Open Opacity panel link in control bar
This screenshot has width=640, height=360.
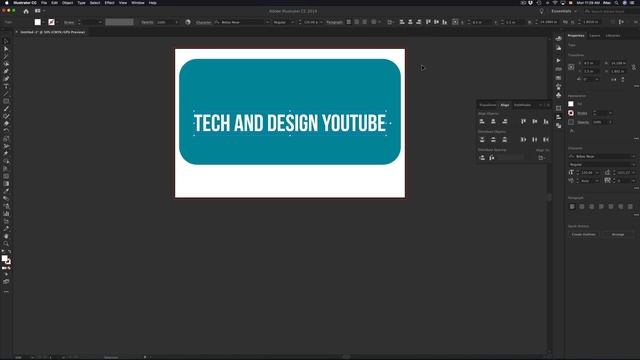[x=147, y=22]
